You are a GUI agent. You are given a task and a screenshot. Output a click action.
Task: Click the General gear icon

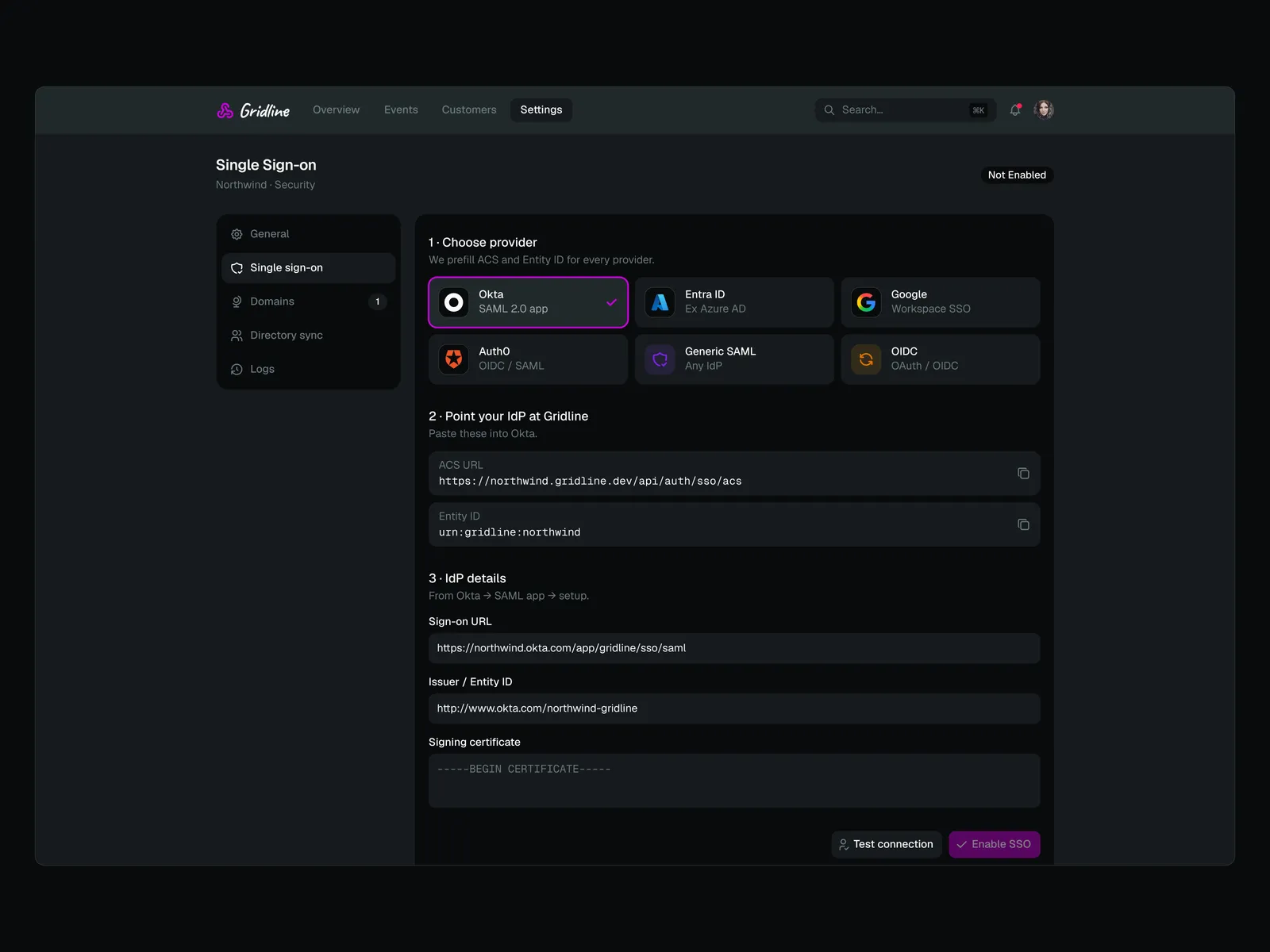tap(237, 234)
